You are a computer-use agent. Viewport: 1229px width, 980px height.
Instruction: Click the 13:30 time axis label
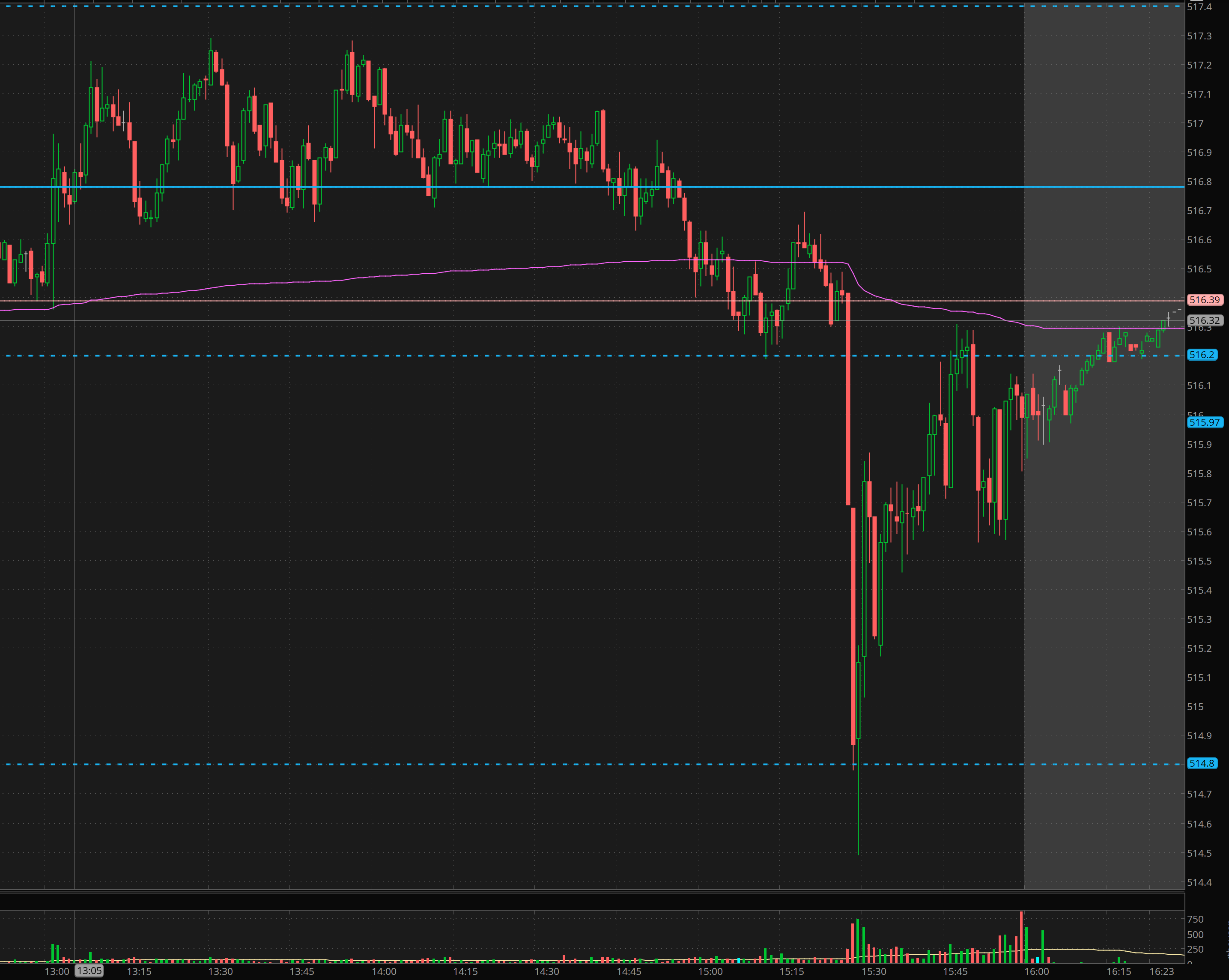[x=220, y=971]
